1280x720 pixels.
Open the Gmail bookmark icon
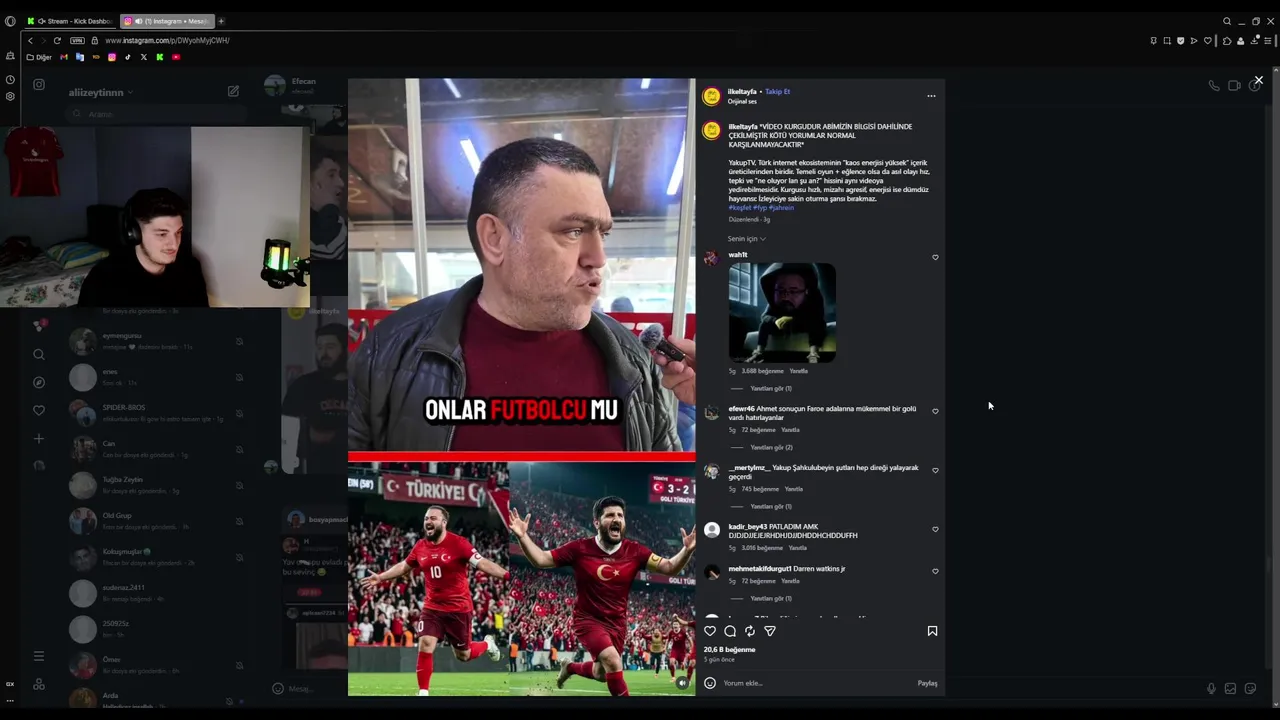(x=64, y=57)
